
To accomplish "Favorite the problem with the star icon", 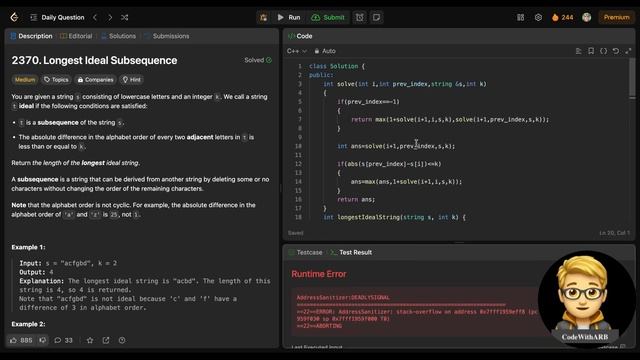I will [90, 340].
